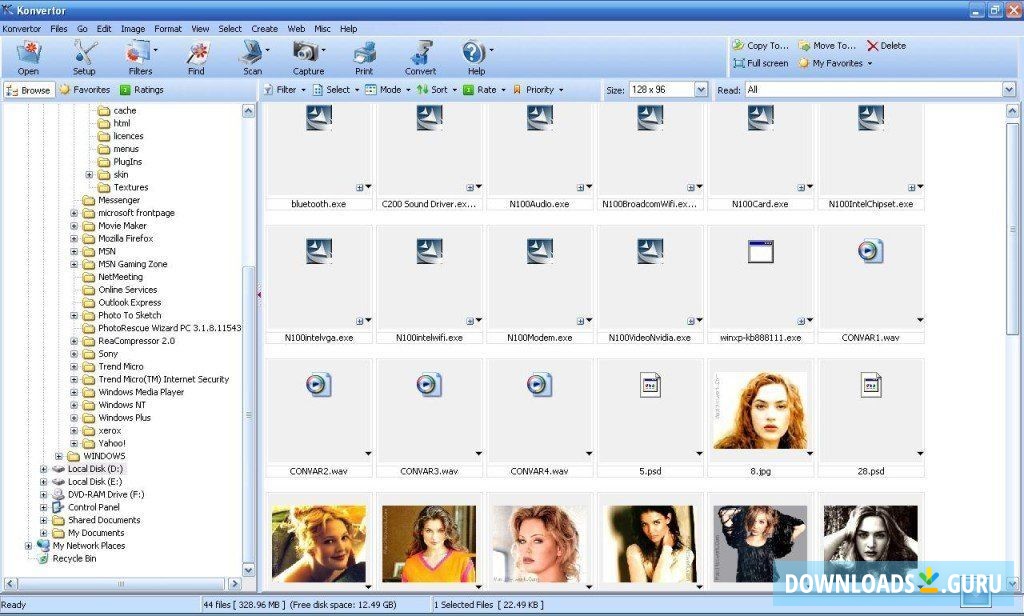
Task: Select the winxp-kb888111.exe window icon
Action: pos(761,251)
